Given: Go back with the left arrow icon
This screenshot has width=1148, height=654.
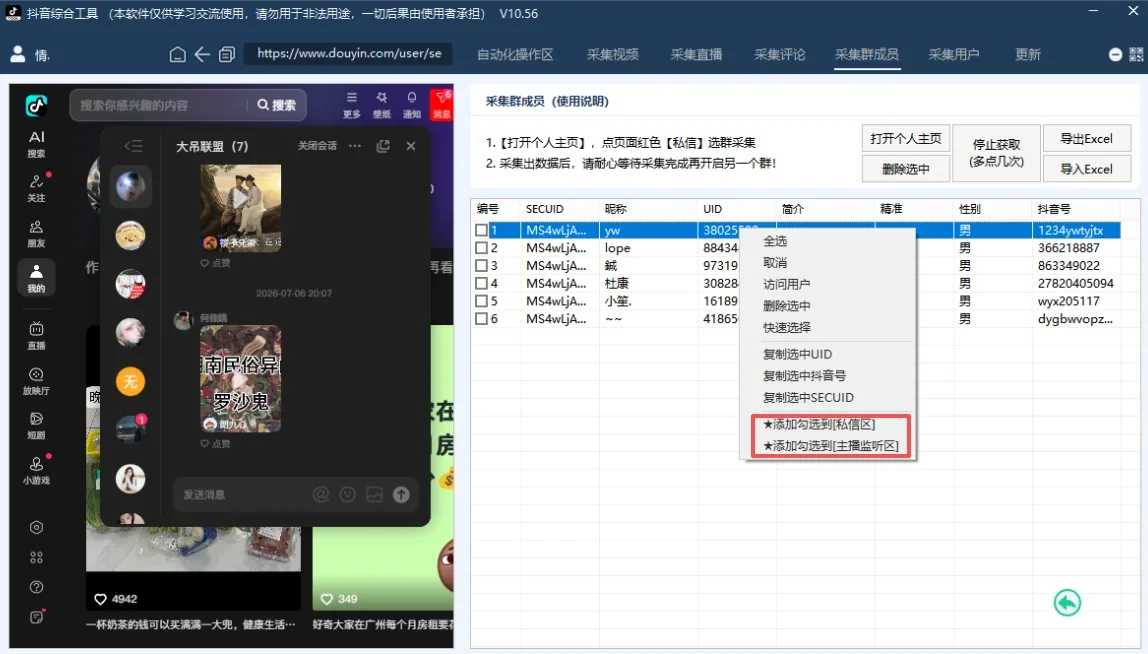Looking at the screenshot, I should 202,54.
